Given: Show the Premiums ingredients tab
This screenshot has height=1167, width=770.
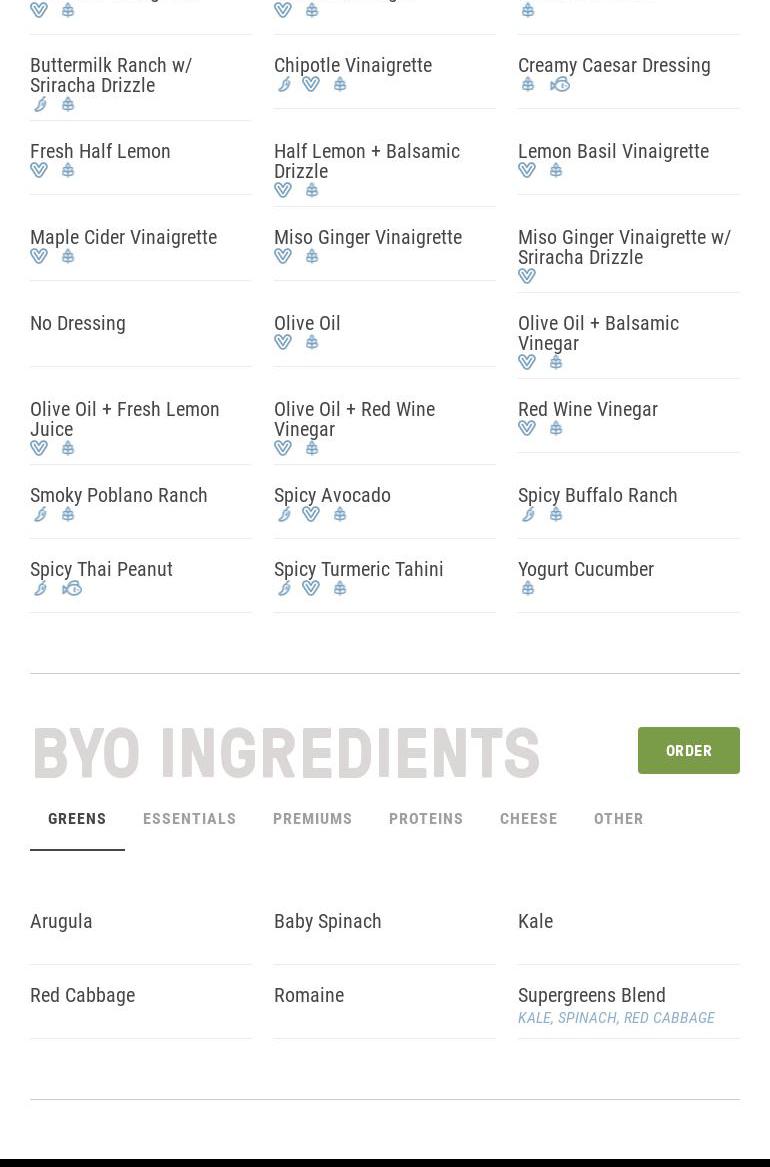Looking at the screenshot, I should tap(313, 819).
